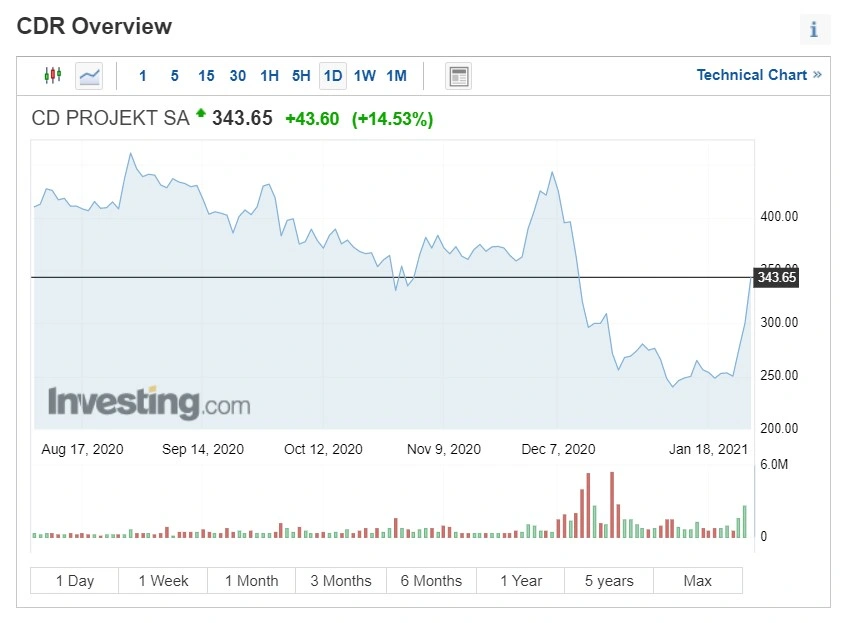
Task: Select the area line chart icon
Action: (89, 76)
